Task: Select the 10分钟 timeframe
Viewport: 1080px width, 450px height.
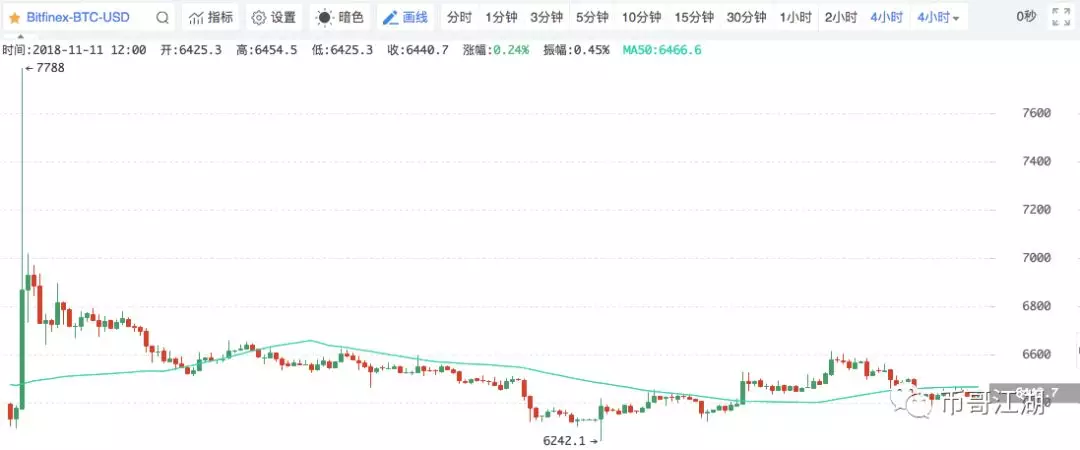Action: [641, 18]
